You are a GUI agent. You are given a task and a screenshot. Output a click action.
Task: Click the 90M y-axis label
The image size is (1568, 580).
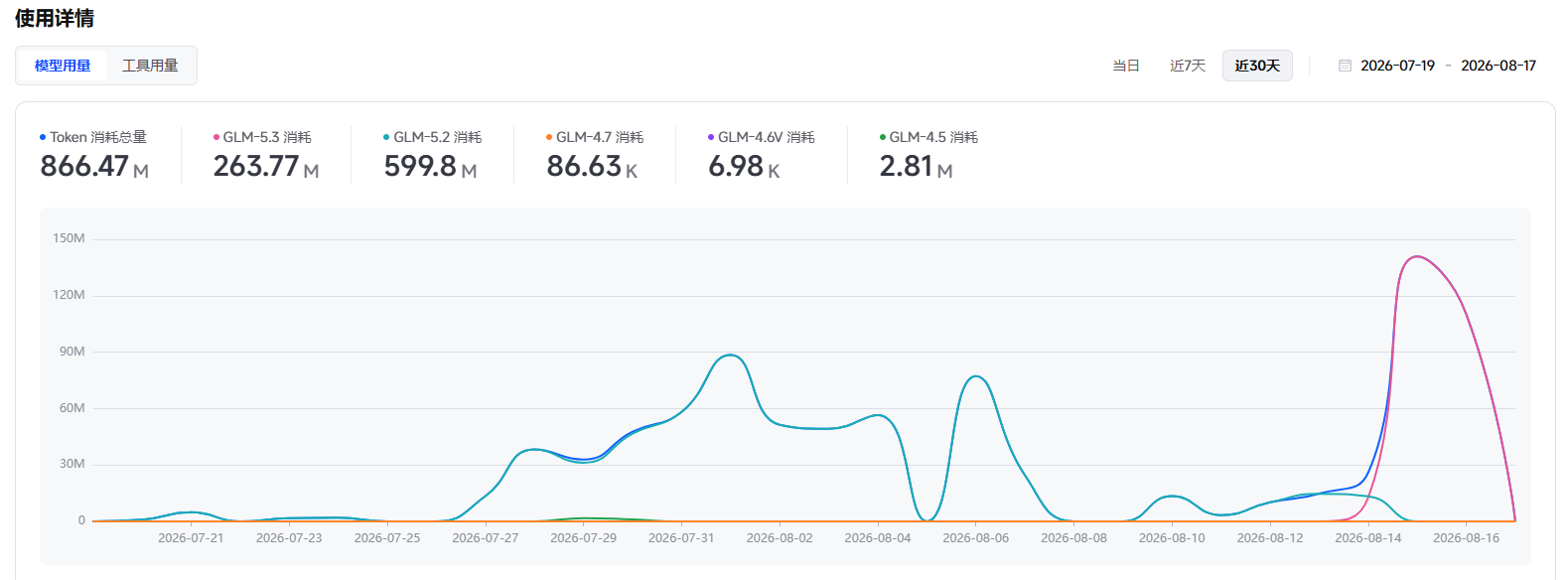click(71, 352)
